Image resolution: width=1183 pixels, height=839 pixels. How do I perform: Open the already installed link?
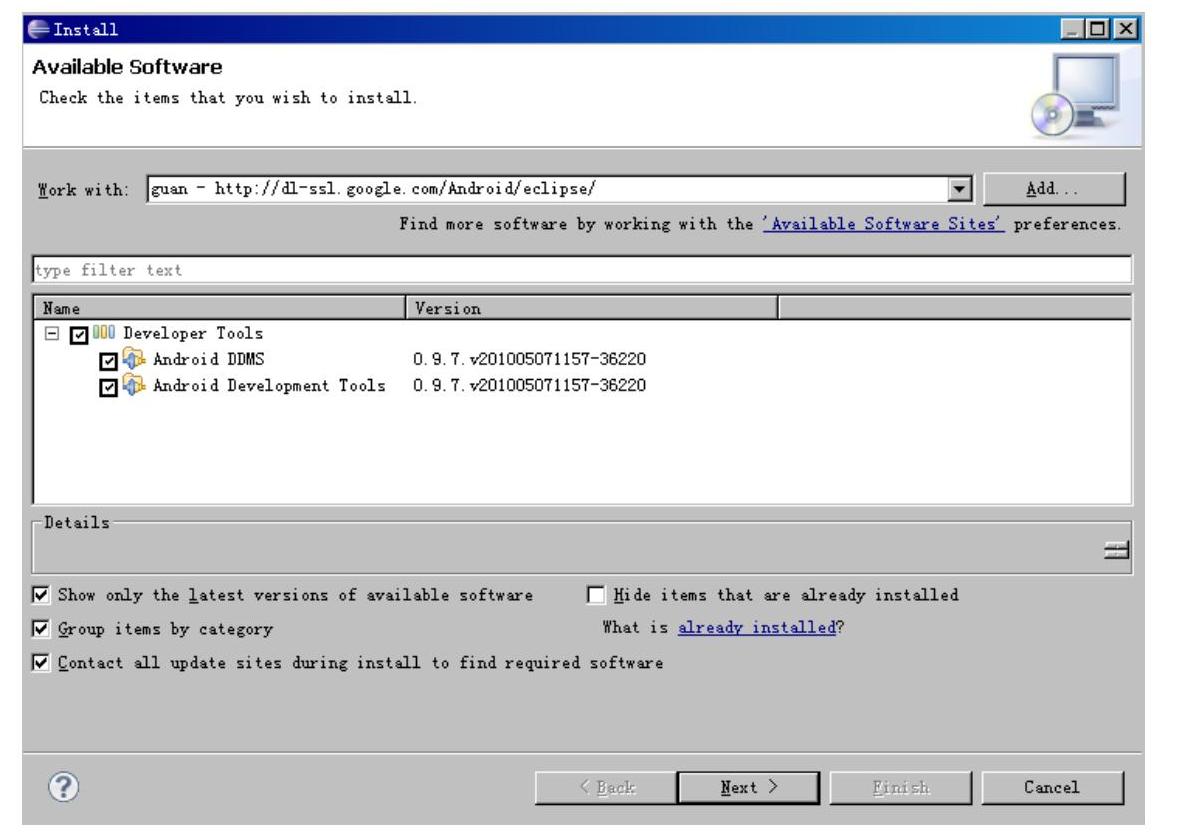[x=757, y=628]
